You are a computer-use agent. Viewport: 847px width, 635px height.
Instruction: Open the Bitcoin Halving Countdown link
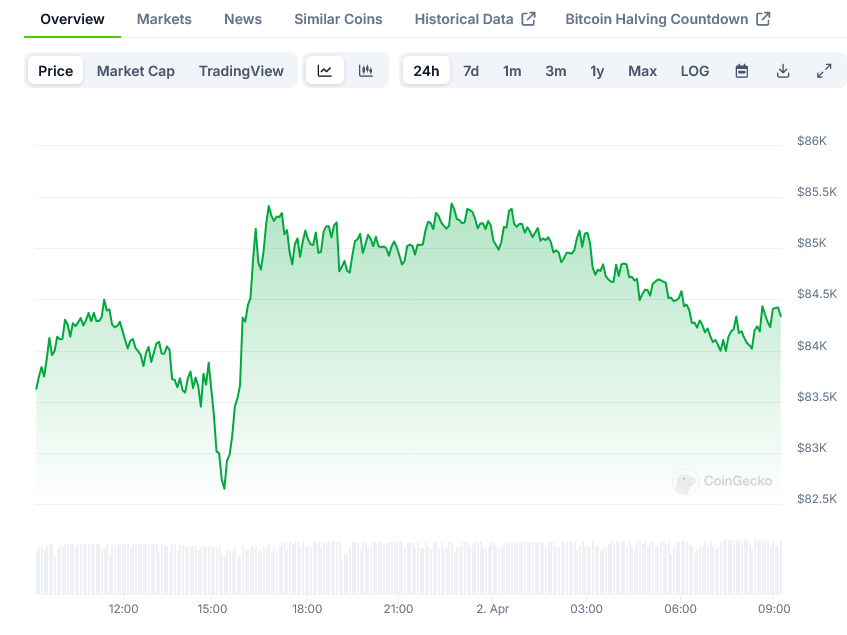(668, 19)
